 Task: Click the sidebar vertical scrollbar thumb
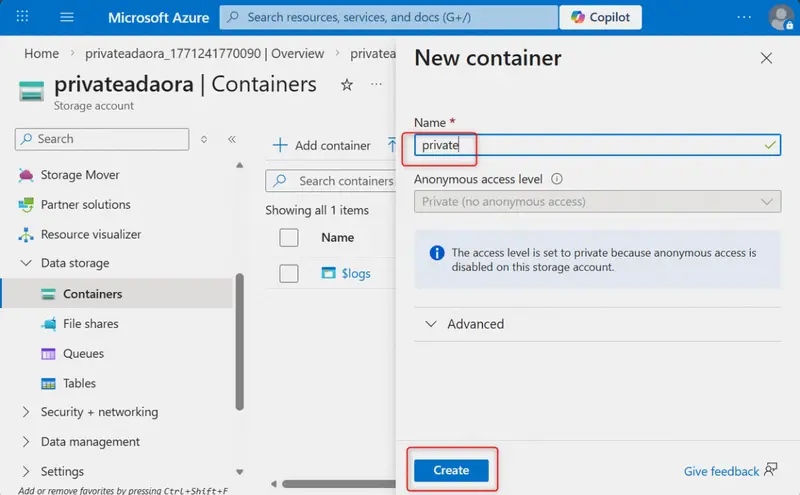239,342
